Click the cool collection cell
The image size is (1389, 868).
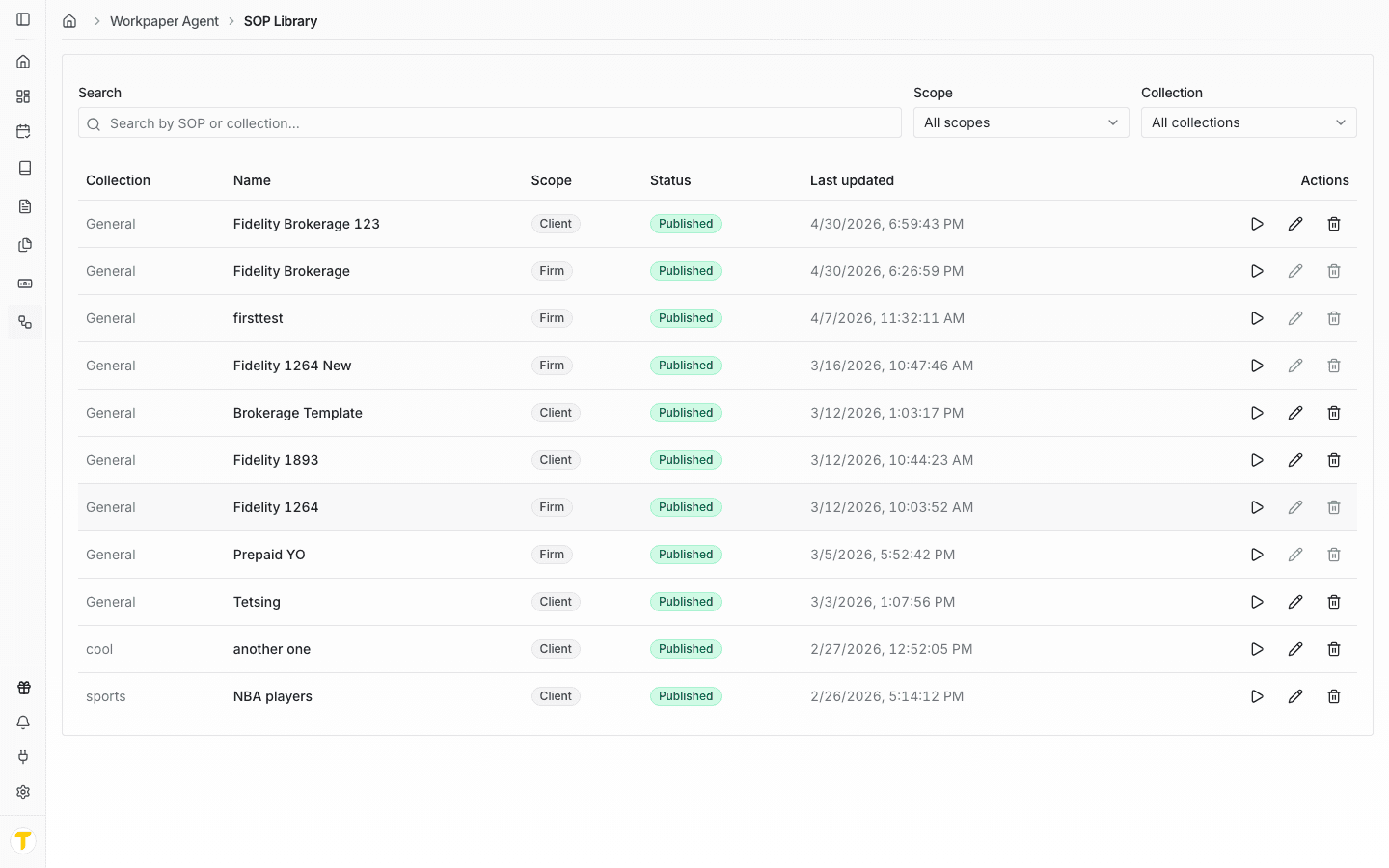coord(99,649)
